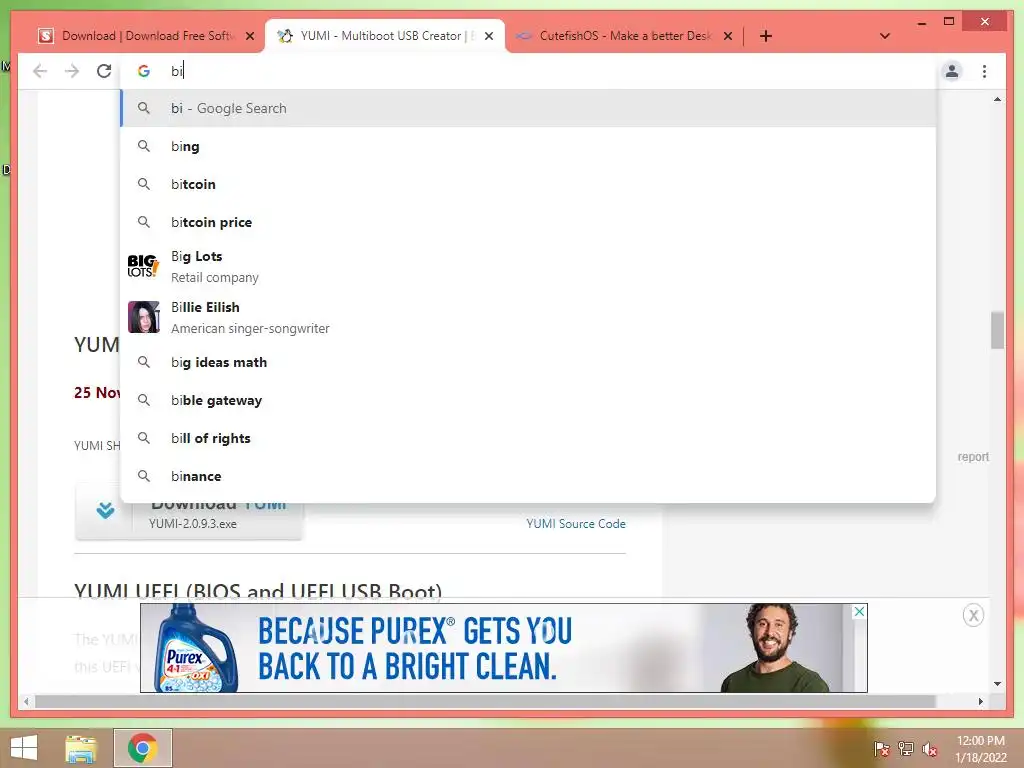Choose the "bi - Google Search" suggestion

(x=528, y=108)
